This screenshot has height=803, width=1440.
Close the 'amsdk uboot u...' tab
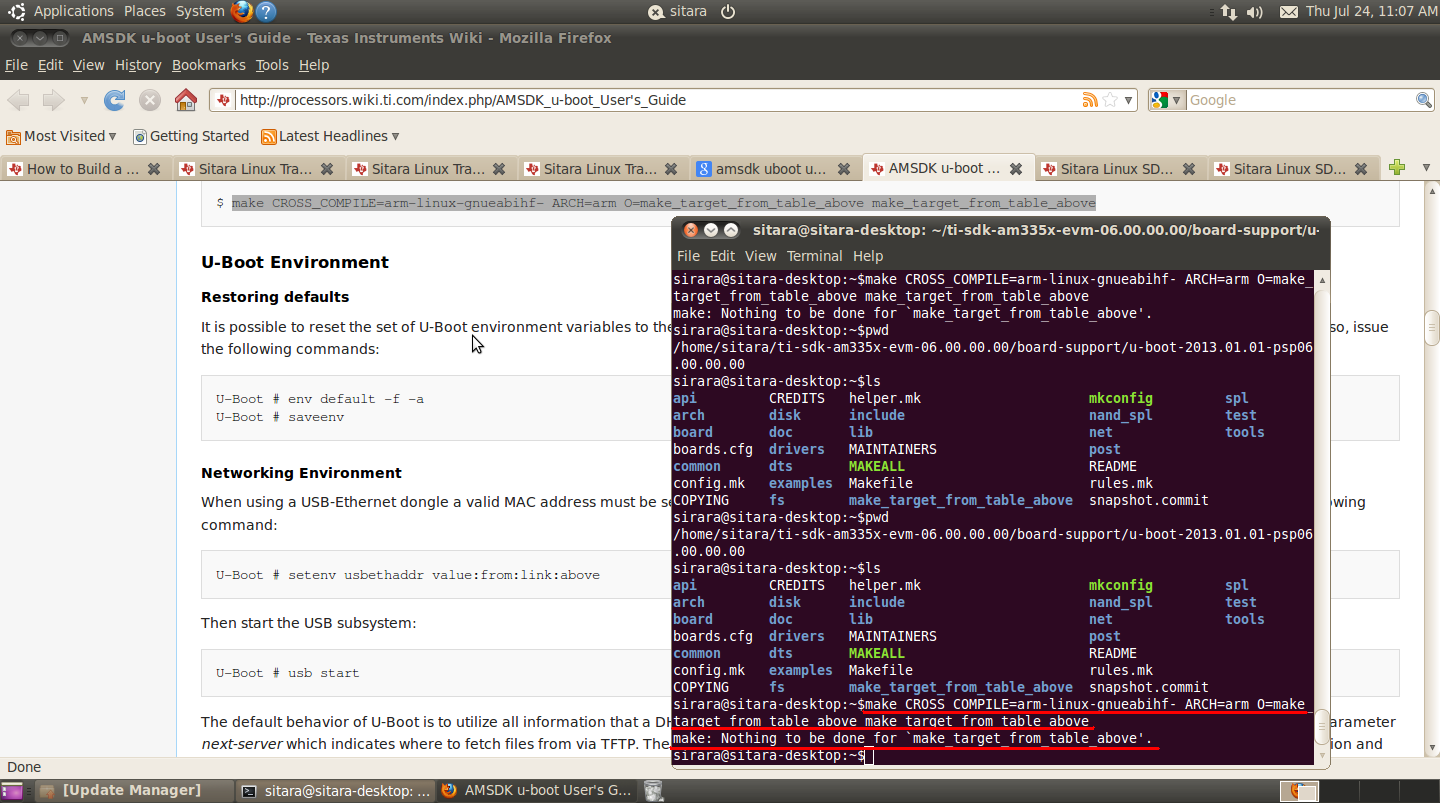[x=844, y=169]
